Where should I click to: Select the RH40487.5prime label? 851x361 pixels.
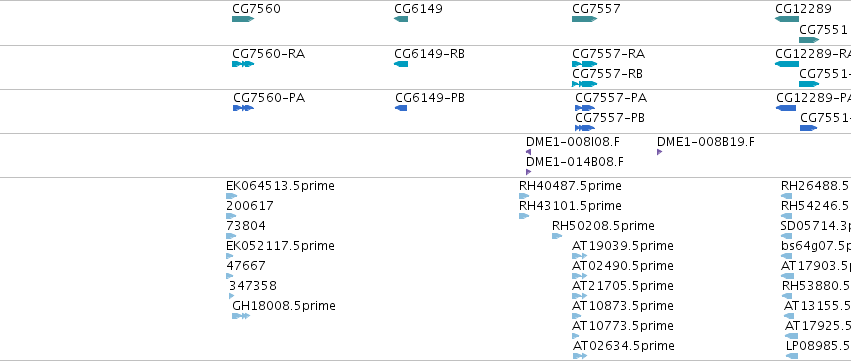click(570, 186)
